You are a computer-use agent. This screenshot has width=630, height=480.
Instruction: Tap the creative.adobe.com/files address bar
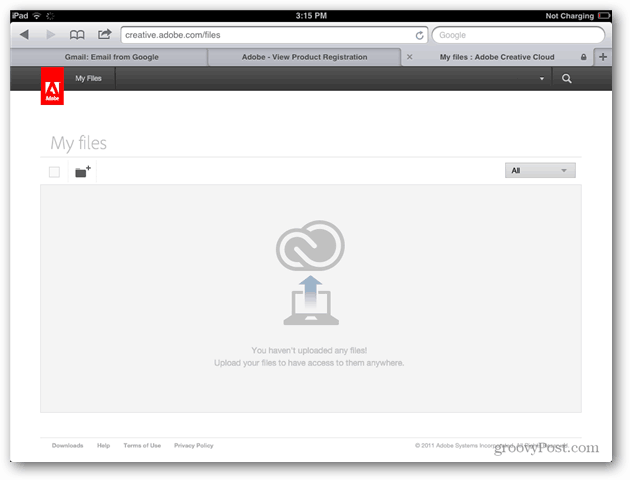click(x=274, y=35)
